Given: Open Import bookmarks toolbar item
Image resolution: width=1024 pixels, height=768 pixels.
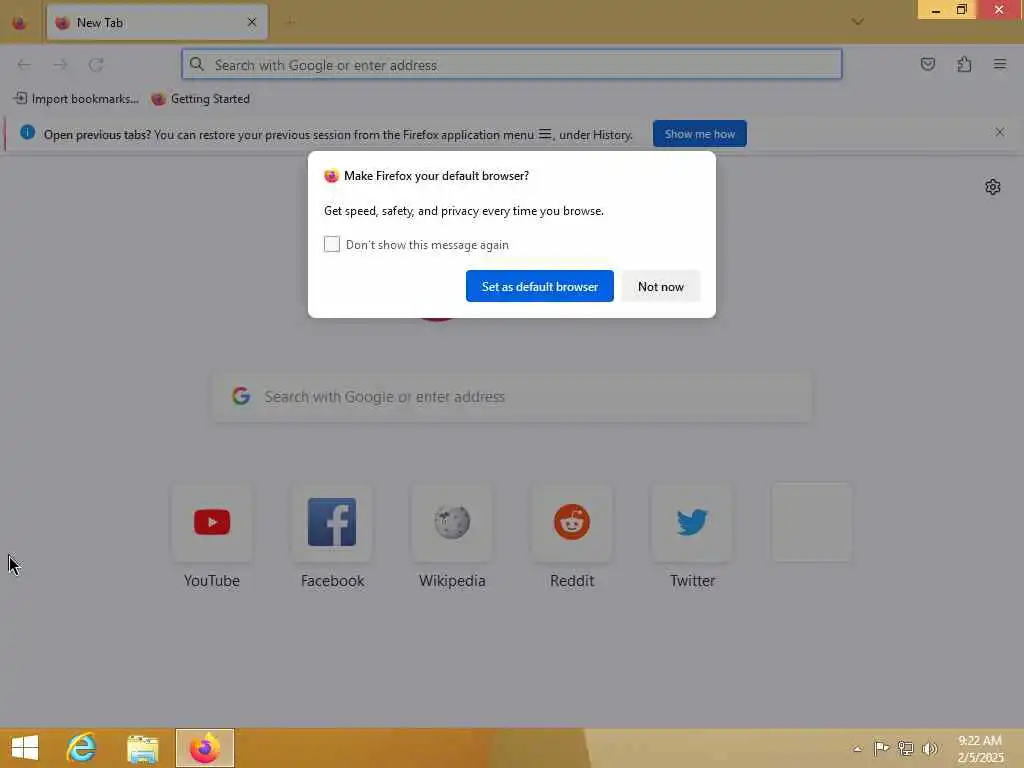Looking at the screenshot, I should [76, 99].
